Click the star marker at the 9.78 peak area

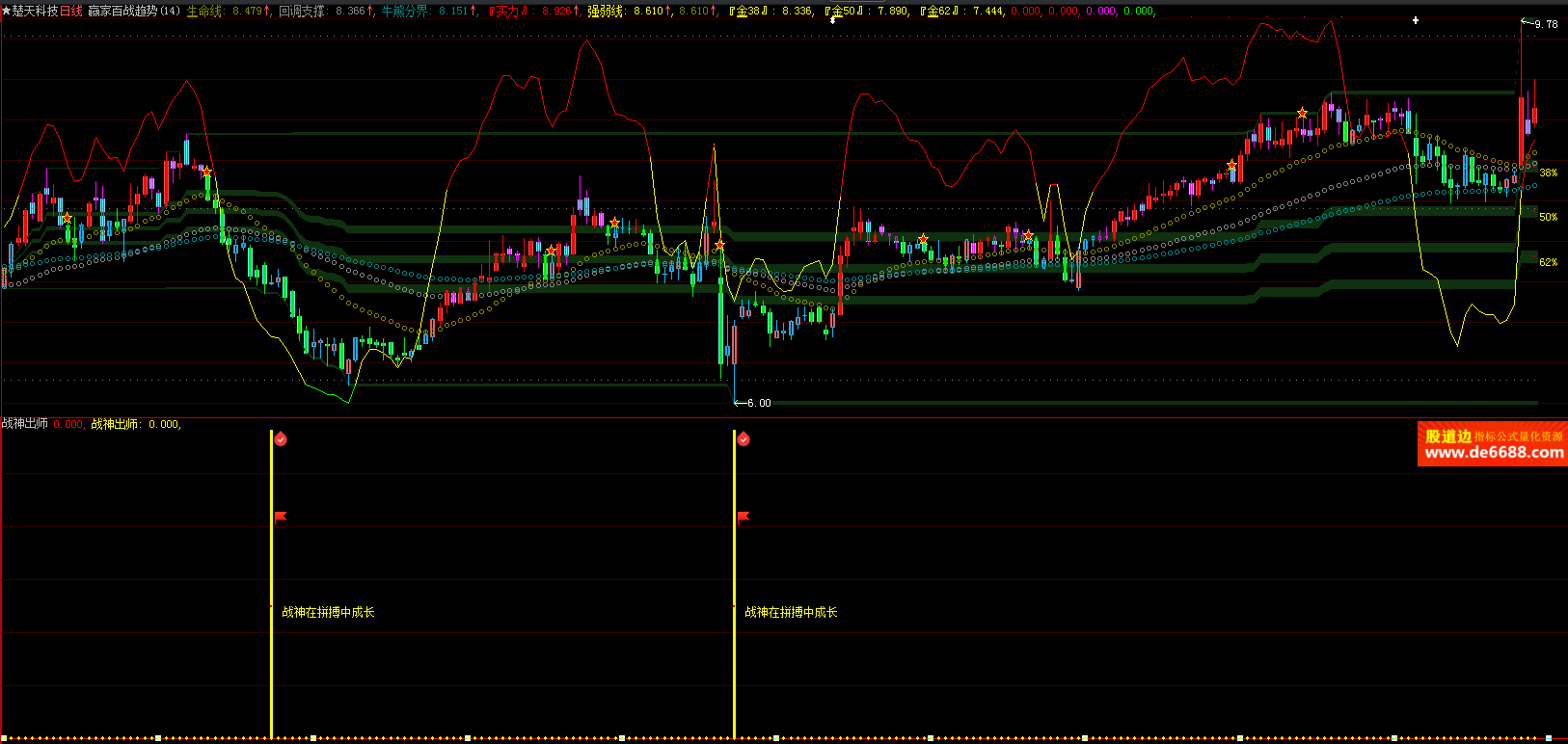click(1302, 113)
